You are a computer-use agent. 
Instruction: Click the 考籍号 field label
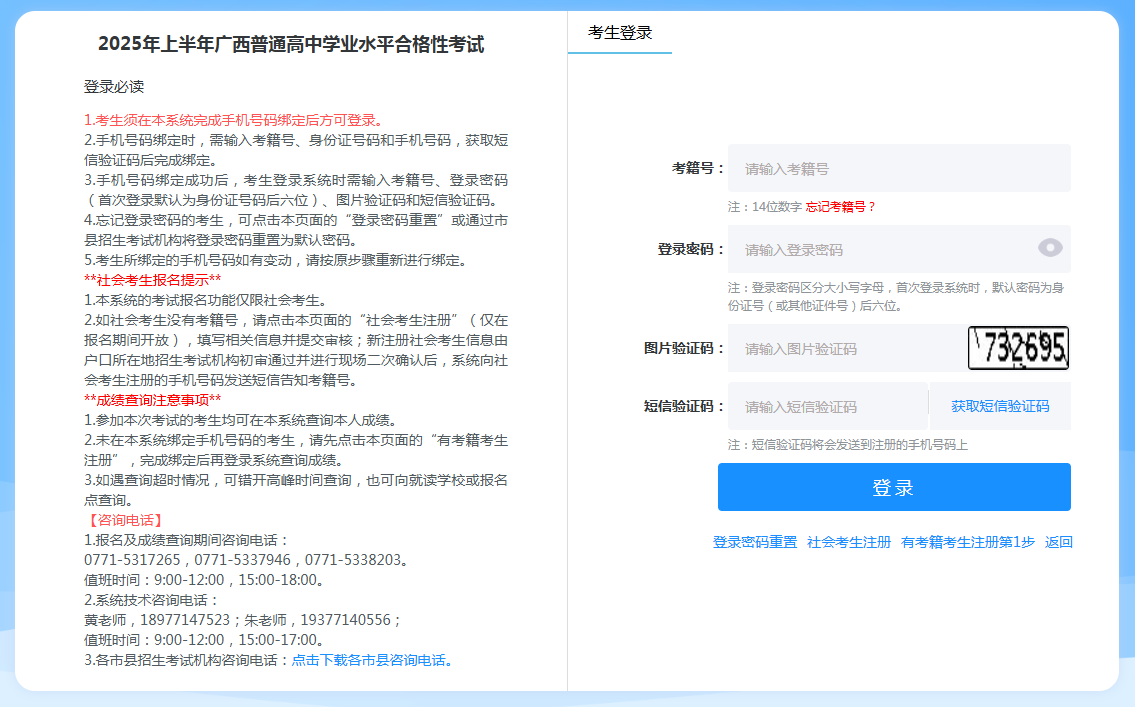(x=697, y=168)
